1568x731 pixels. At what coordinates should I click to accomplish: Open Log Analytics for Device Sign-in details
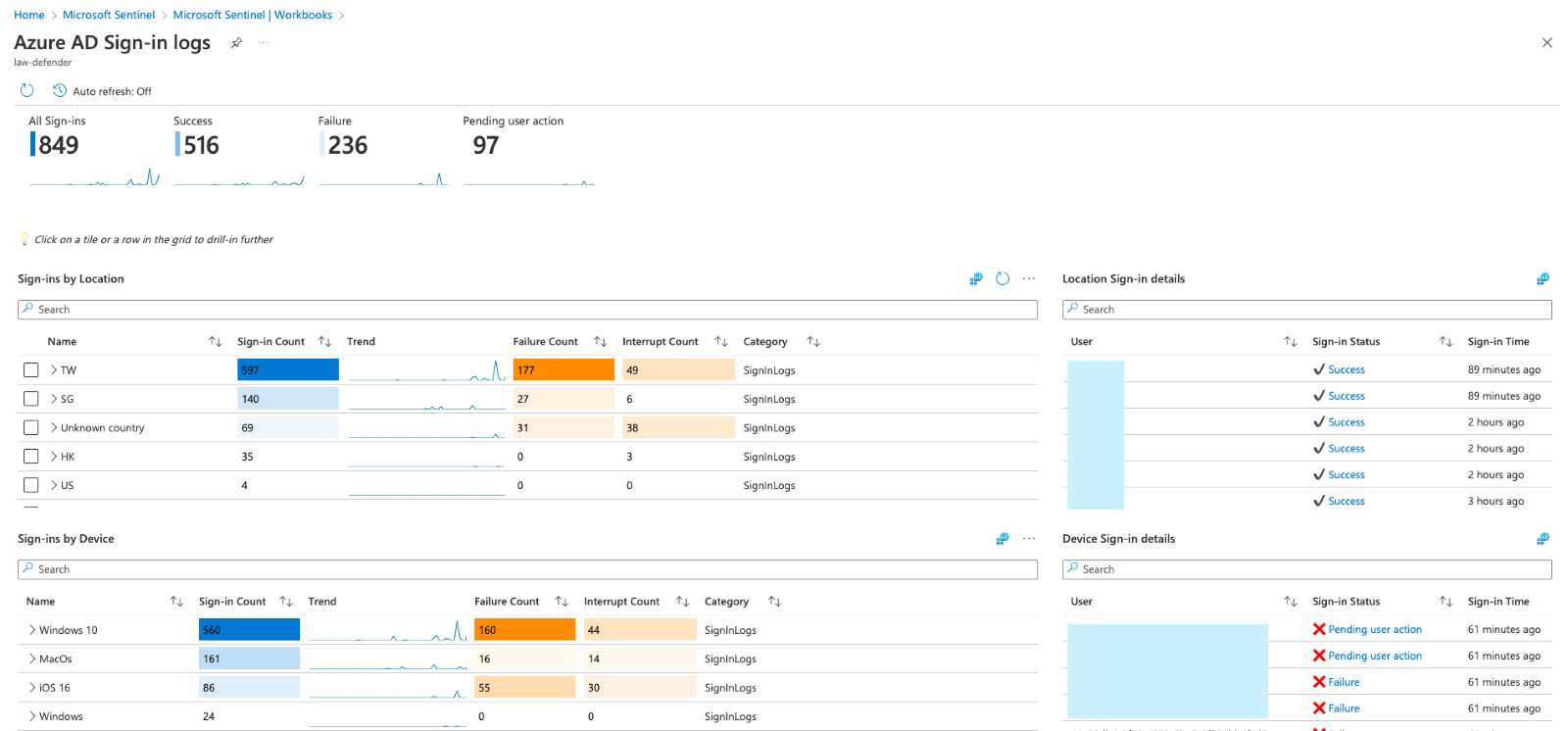1543,539
